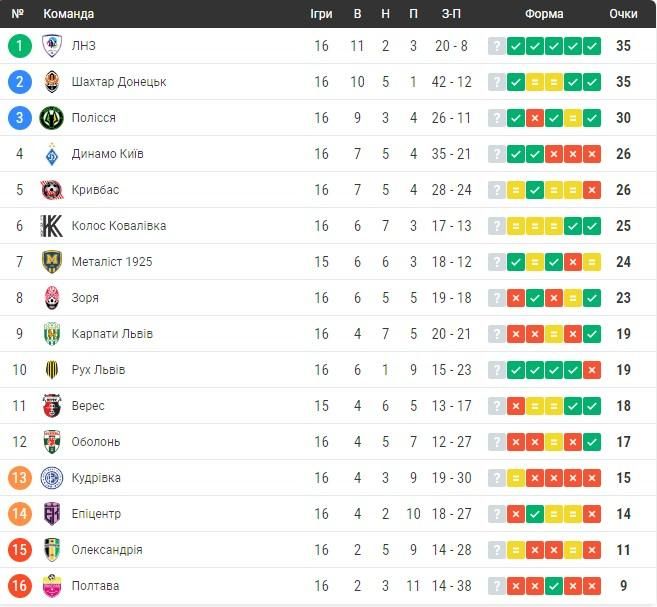Click the Колос Ковалівка club logo
This screenshot has height=607, width=657.
click(x=51, y=226)
